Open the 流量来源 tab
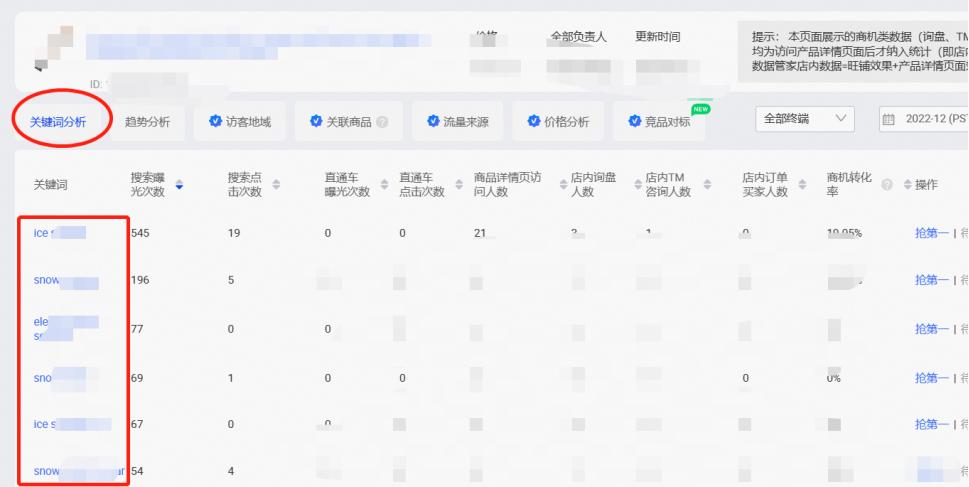The width and height of the screenshot is (969, 487). click(457, 122)
